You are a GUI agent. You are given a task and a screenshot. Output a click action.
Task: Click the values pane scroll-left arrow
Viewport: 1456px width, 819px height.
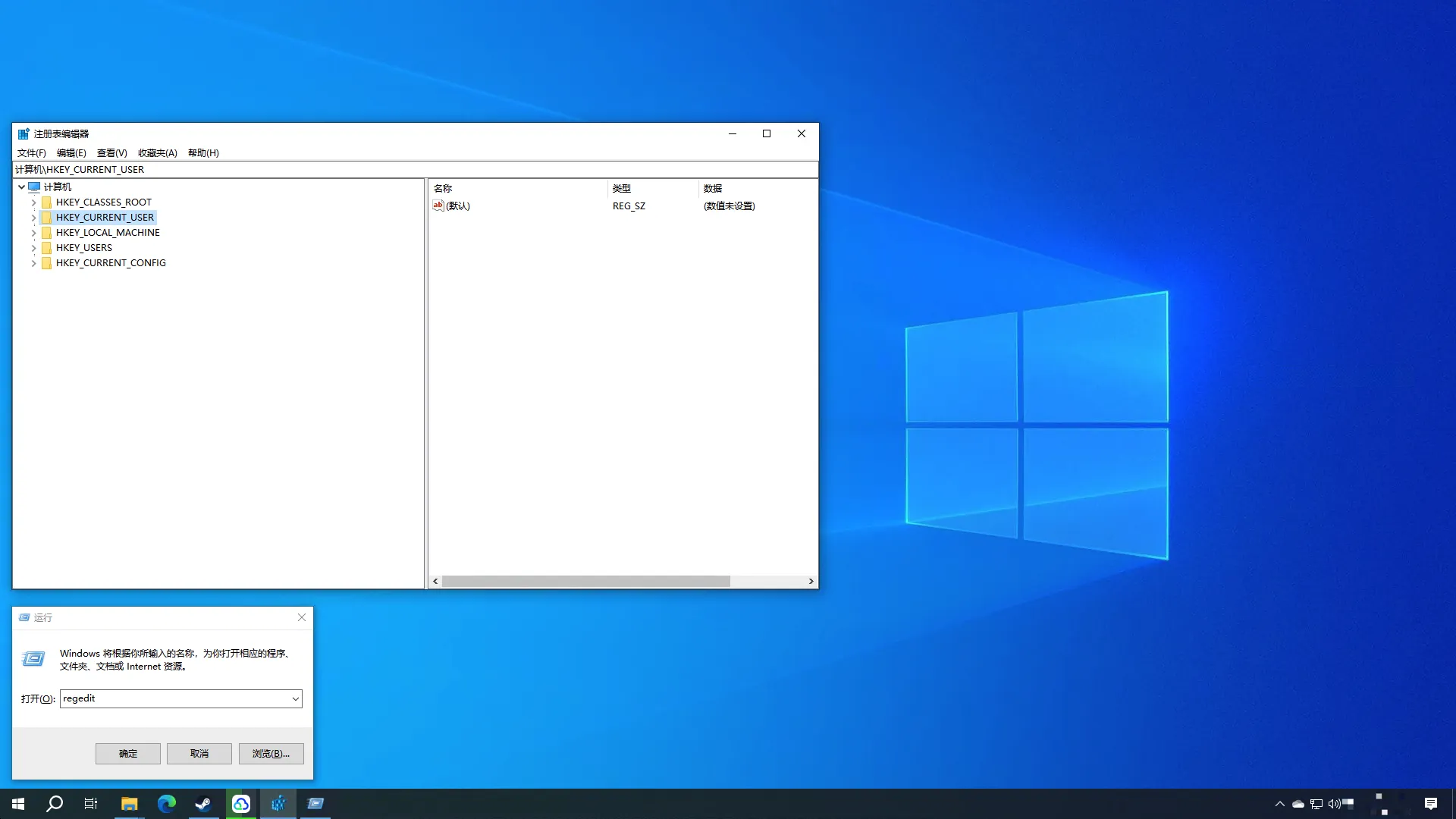click(x=435, y=582)
